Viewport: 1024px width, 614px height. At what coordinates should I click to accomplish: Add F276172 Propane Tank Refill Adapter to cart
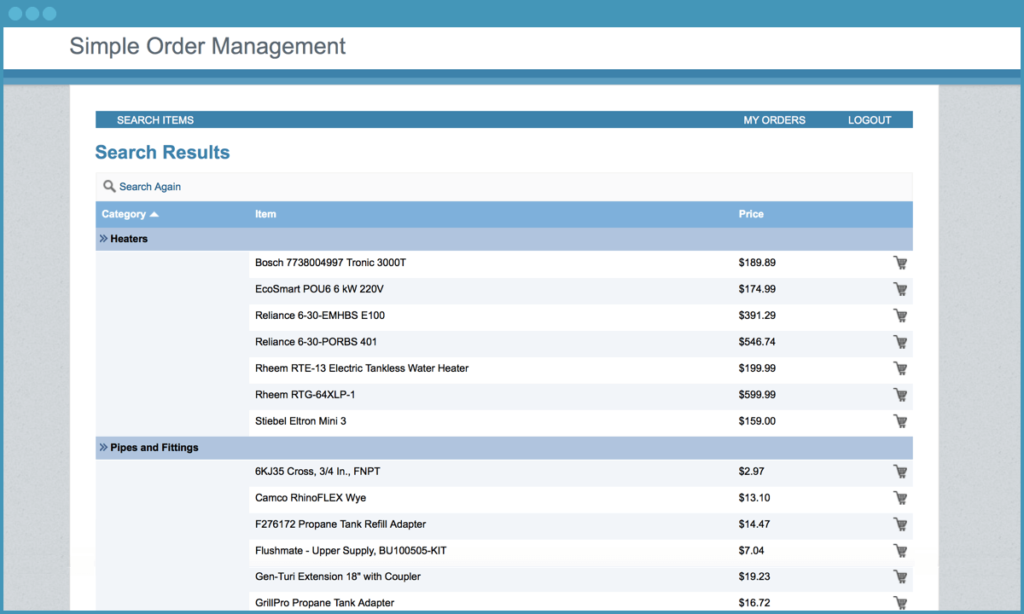899,524
